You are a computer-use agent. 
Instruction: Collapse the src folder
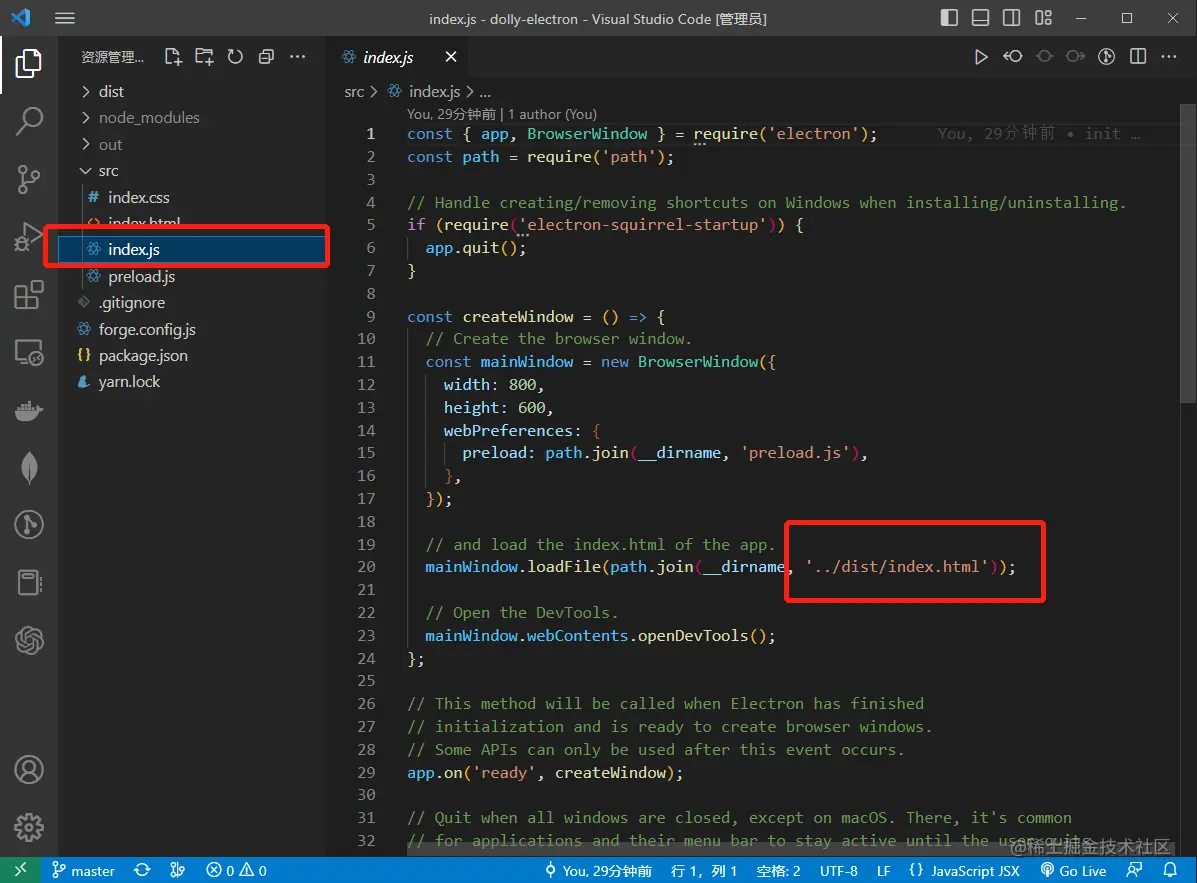[108, 171]
